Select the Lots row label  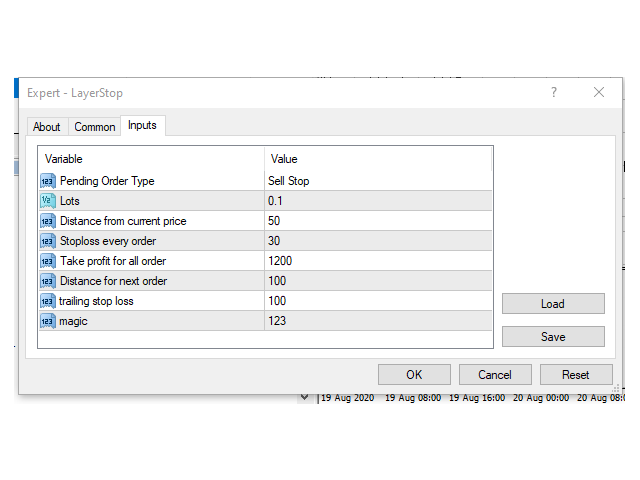pyautogui.click(x=69, y=201)
